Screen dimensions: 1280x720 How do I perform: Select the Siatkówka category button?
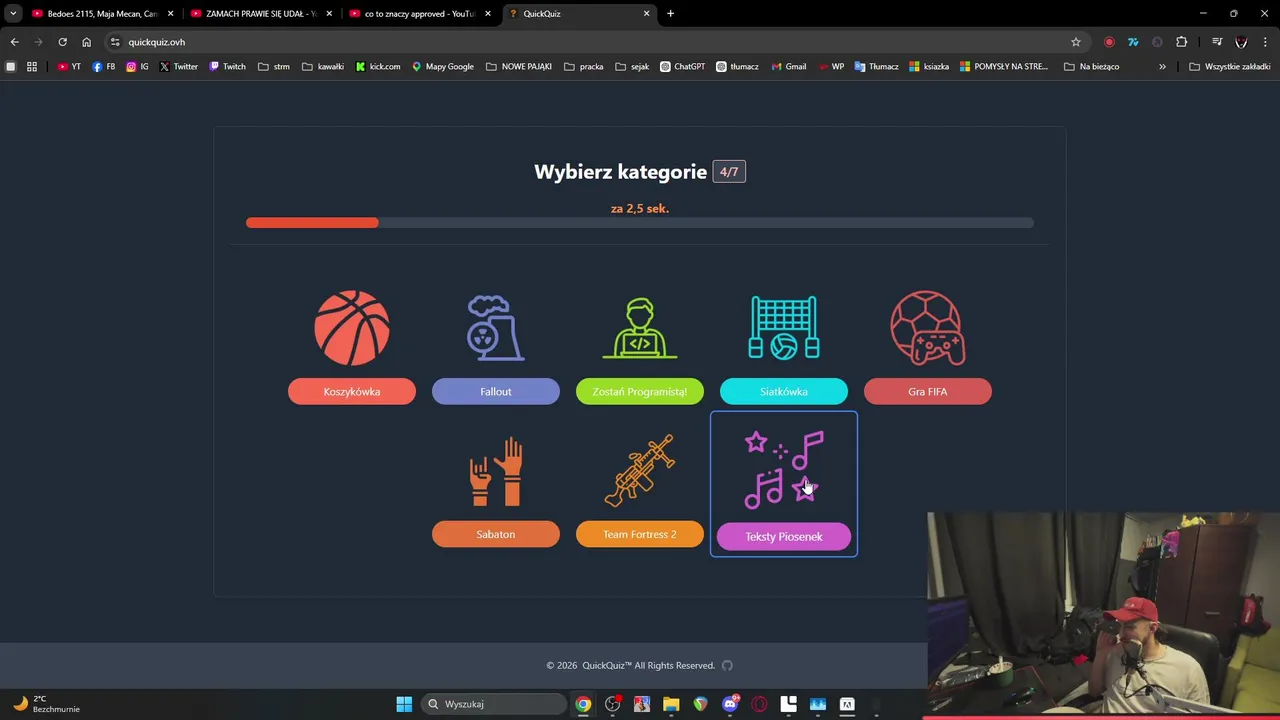pyautogui.click(x=784, y=391)
